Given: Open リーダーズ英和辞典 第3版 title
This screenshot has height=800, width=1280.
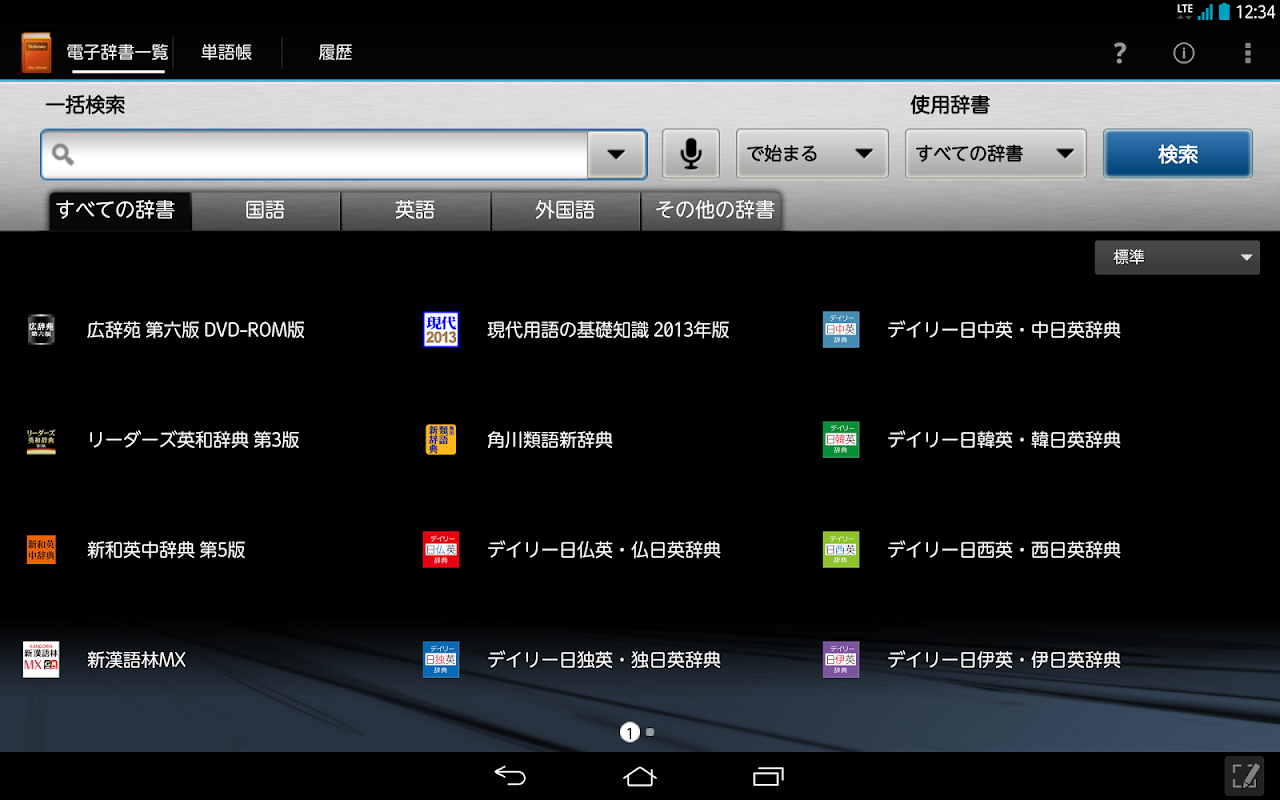Looking at the screenshot, I should pyautogui.click(x=193, y=440).
